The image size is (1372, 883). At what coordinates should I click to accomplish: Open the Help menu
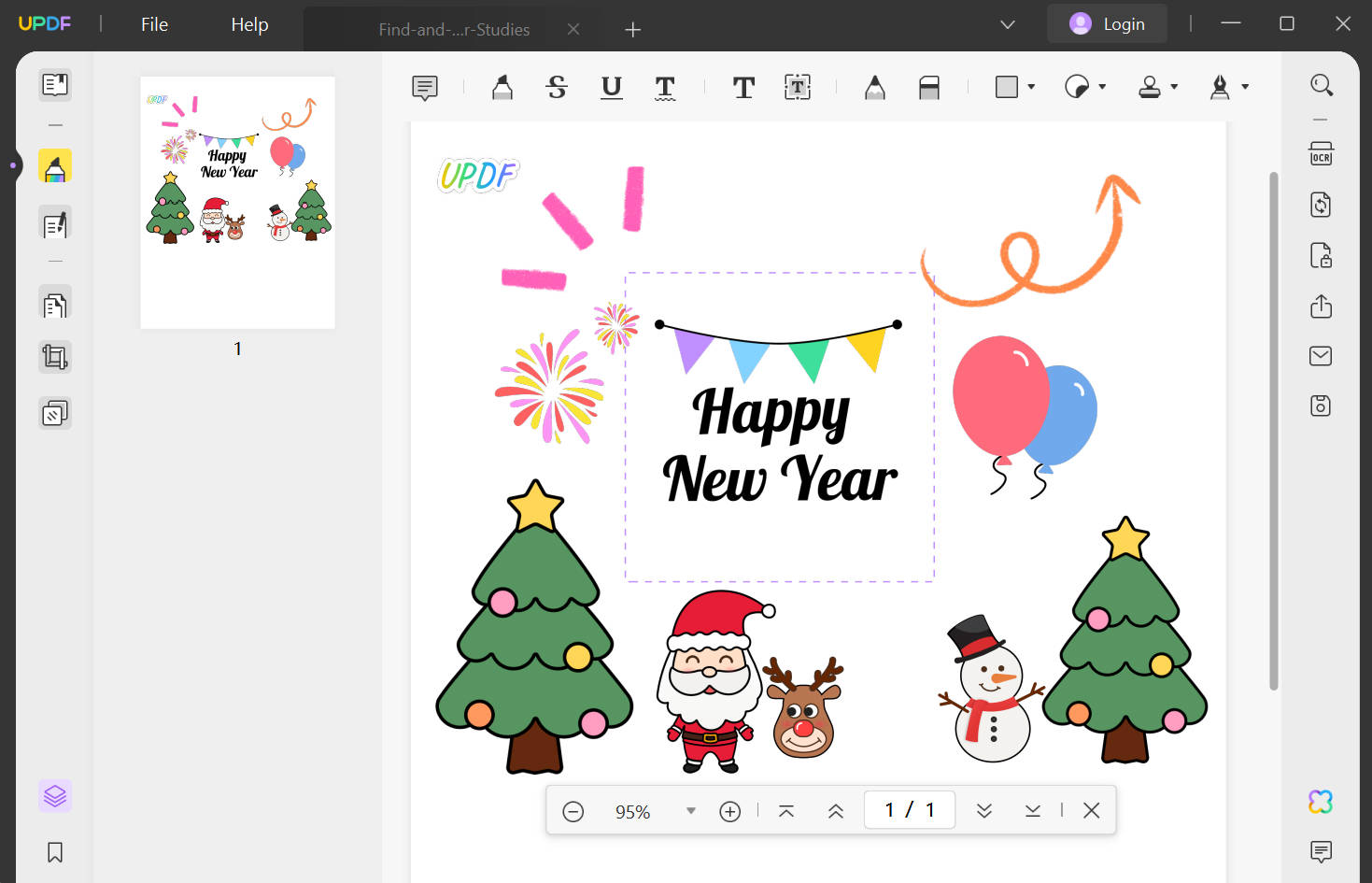click(x=249, y=24)
